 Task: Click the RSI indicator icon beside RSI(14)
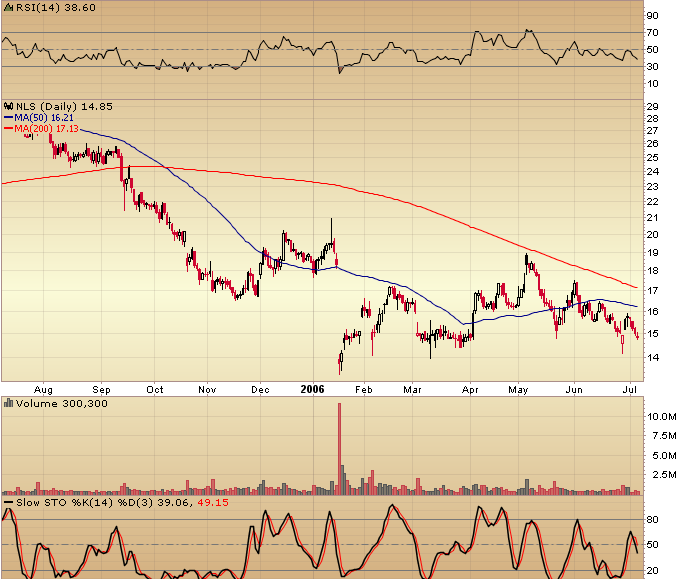pos(8,7)
